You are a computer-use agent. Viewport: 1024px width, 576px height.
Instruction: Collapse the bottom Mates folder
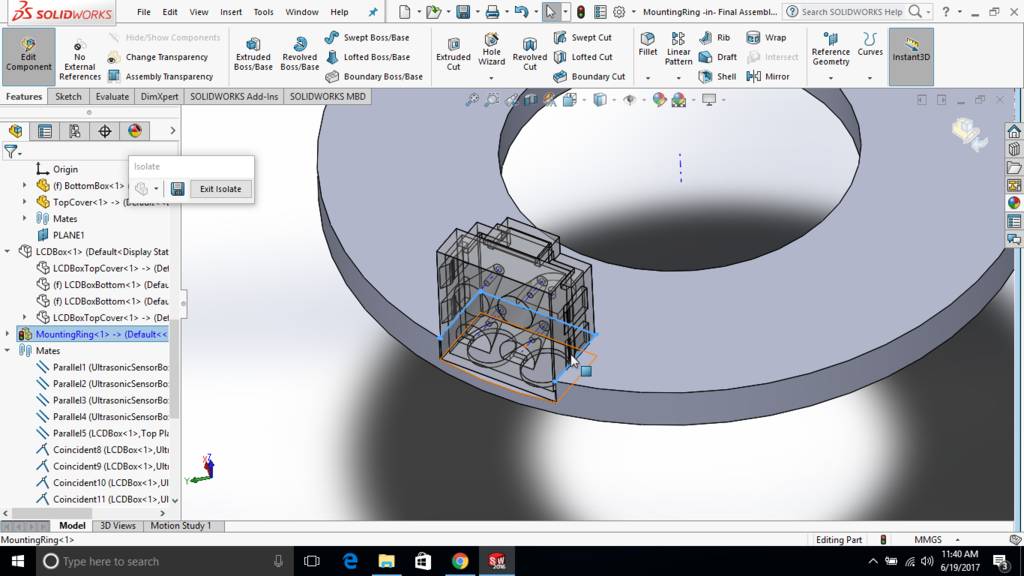tap(7, 351)
